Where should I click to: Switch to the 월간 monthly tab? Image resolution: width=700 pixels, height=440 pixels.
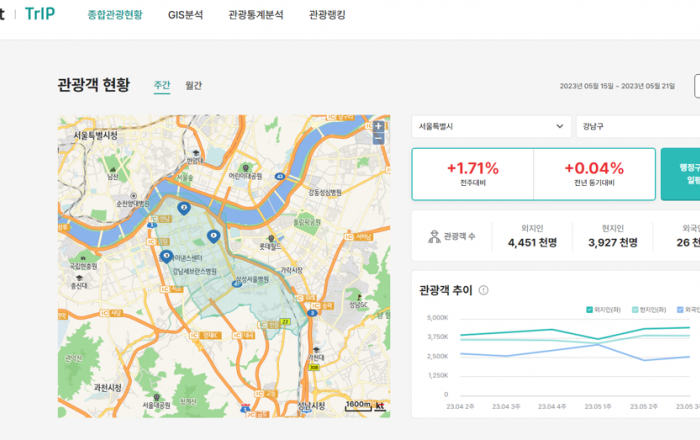click(193, 86)
